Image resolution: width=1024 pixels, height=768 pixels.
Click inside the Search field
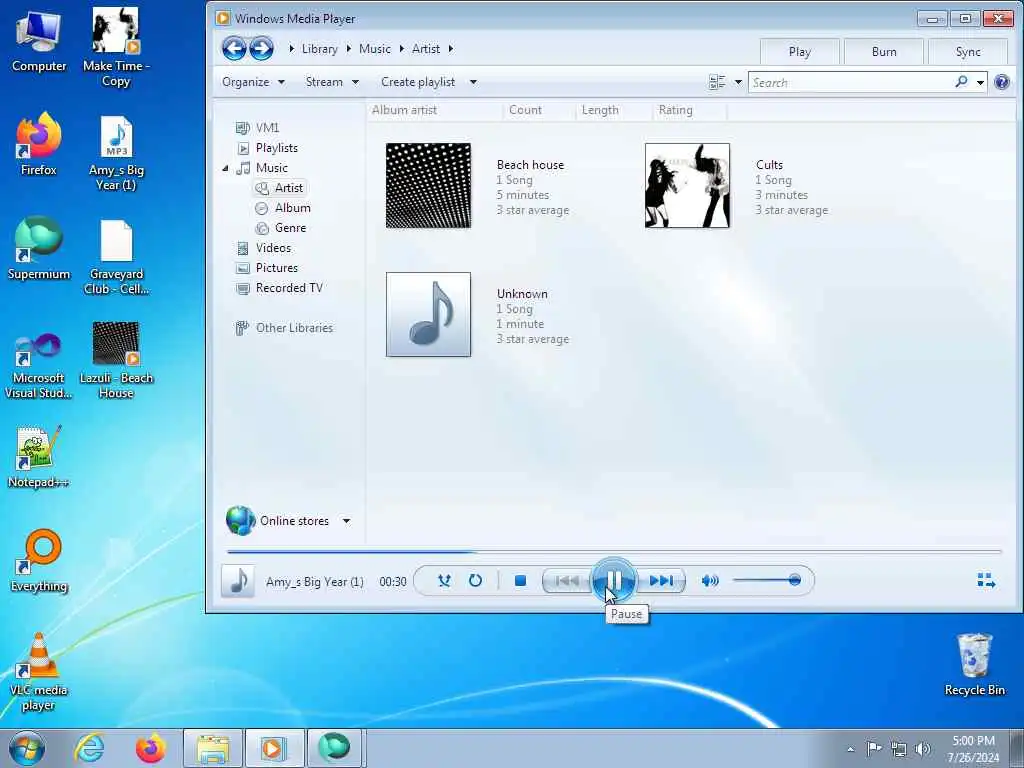tap(852, 82)
